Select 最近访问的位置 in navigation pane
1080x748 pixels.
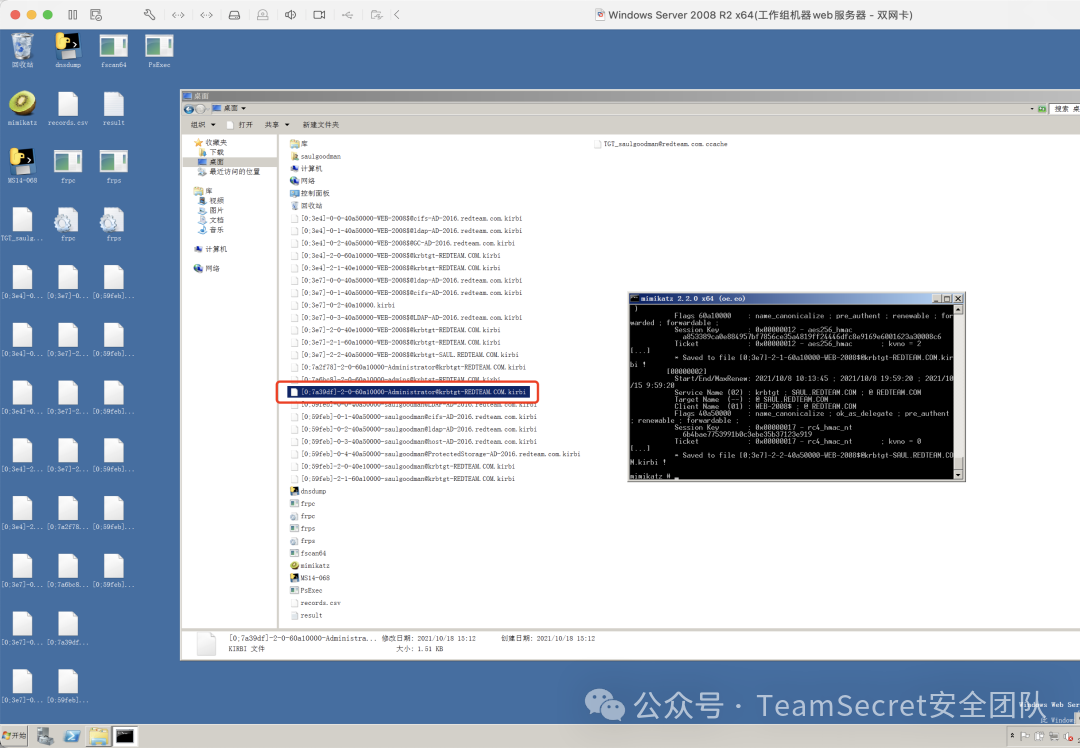(229, 172)
